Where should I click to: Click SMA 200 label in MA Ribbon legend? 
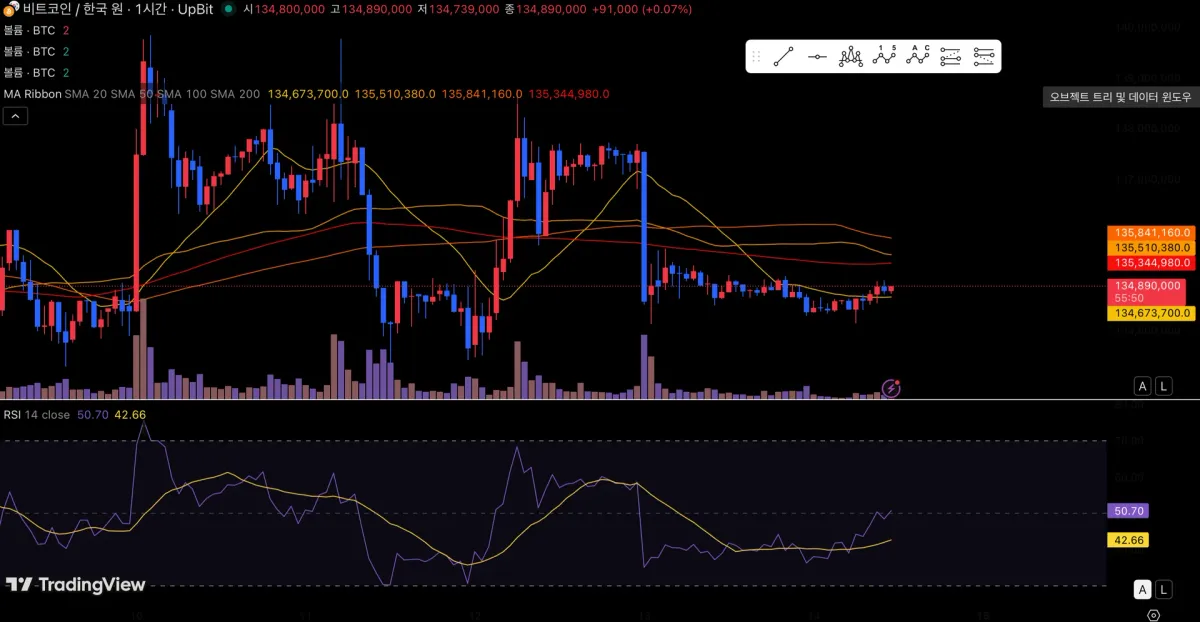click(x=236, y=94)
